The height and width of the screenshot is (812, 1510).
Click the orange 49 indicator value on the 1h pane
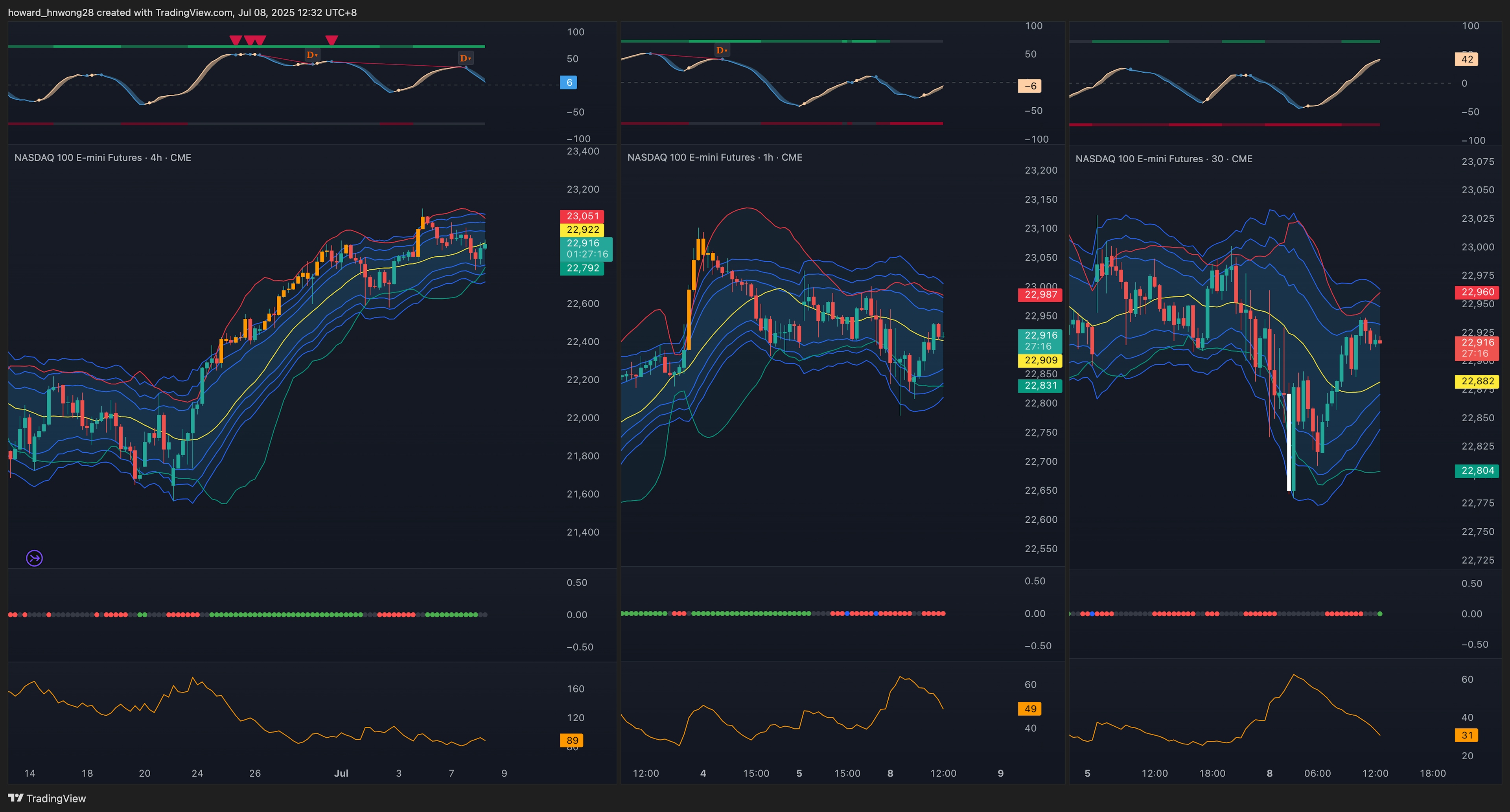tap(1030, 709)
